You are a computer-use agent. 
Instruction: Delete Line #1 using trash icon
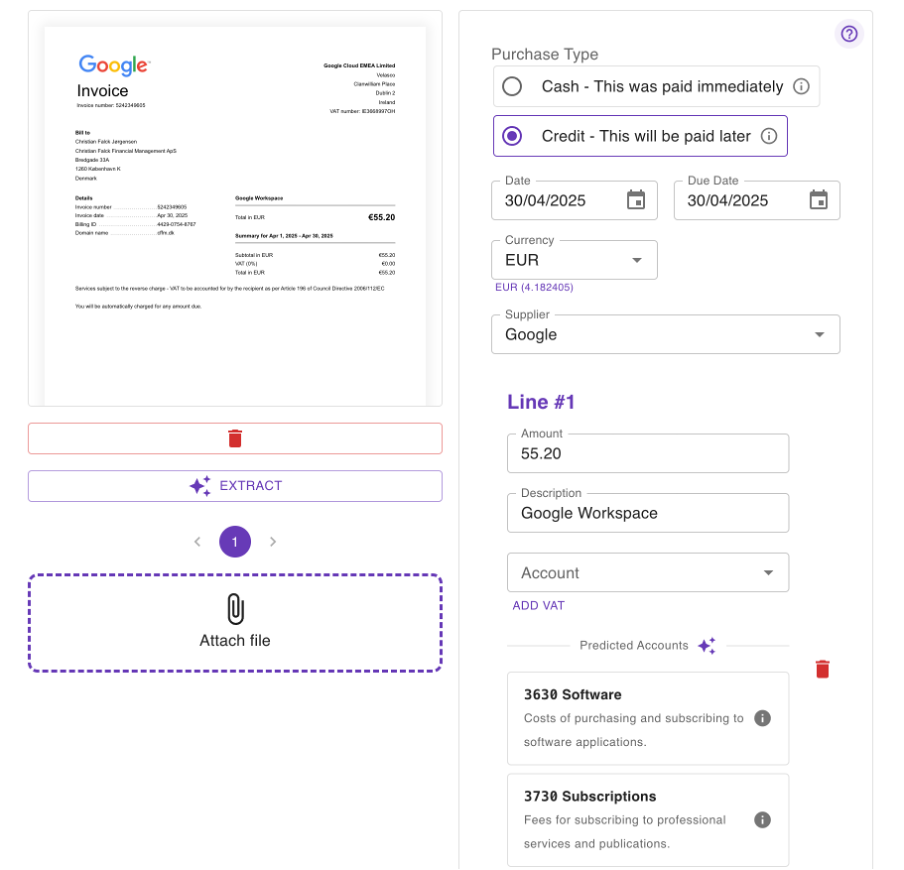tap(822, 669)
